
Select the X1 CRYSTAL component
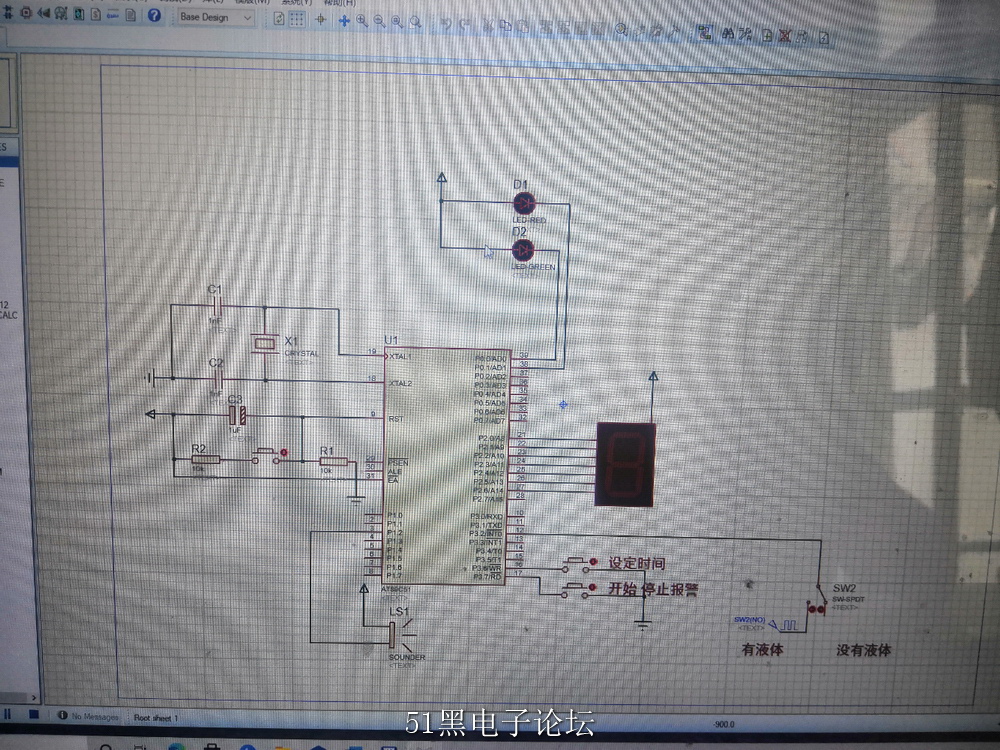265,344
